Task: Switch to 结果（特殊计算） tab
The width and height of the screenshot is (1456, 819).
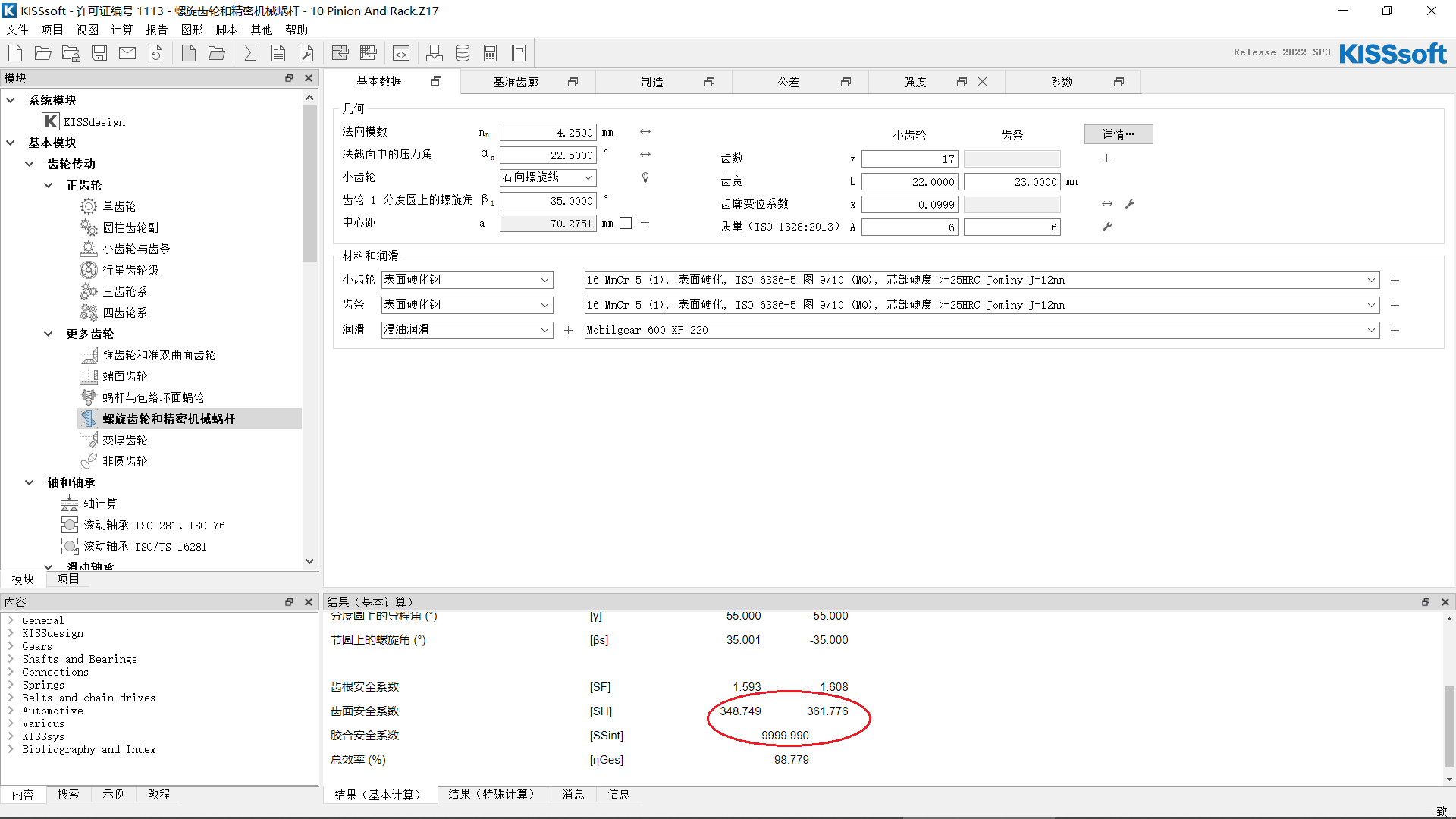Action: [494, 794]
